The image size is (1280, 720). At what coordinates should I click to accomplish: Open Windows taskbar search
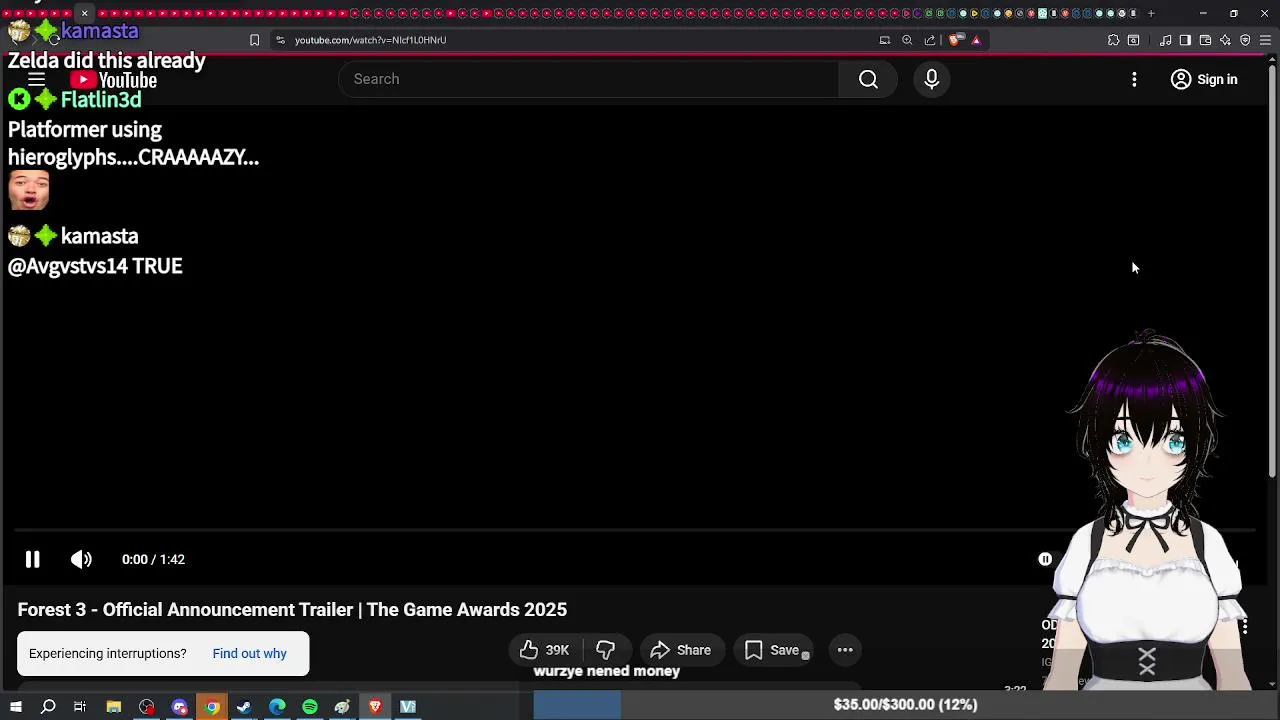pos(48,706)
